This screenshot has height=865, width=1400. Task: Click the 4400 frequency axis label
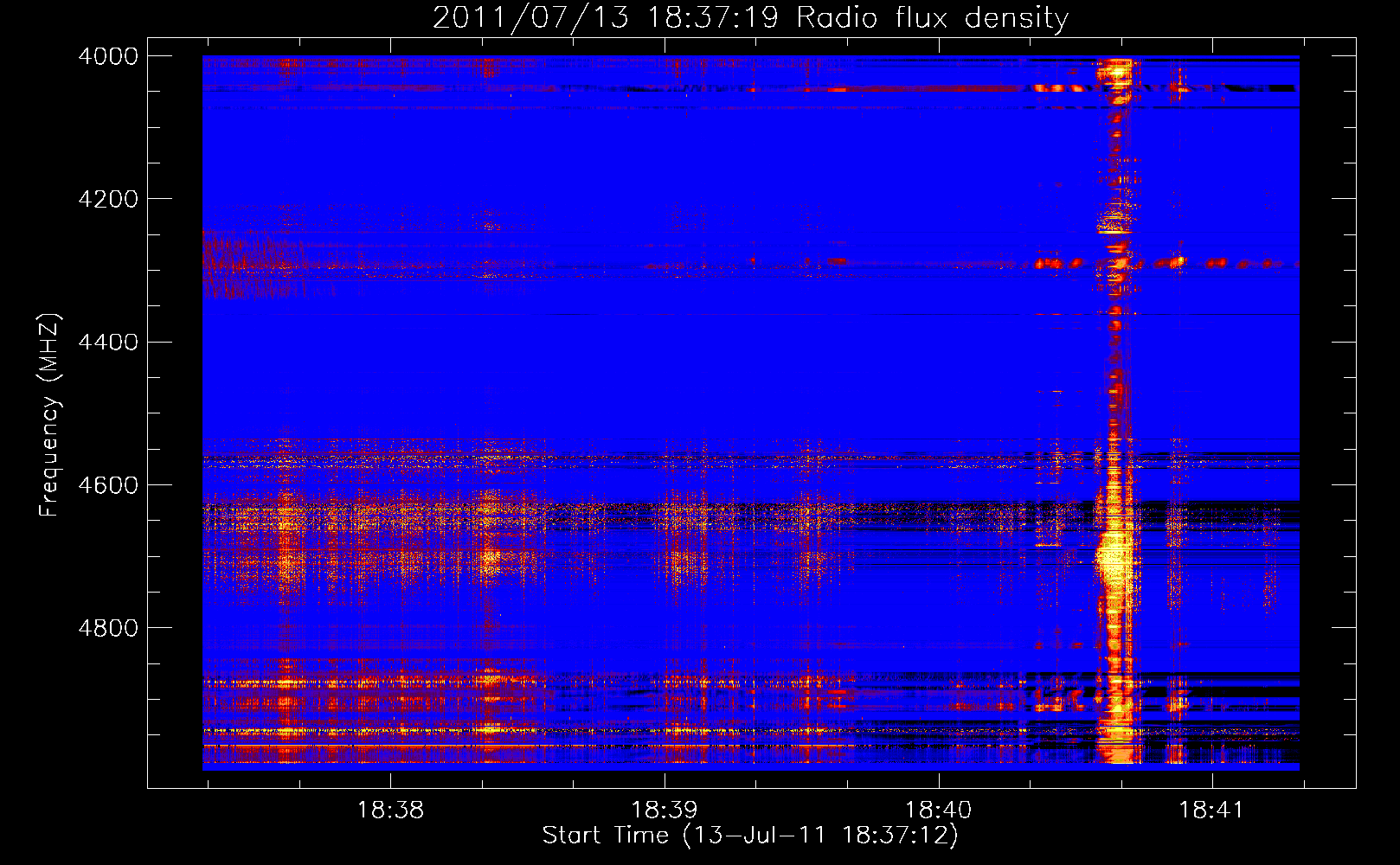pyautogui.click(x=108, y=343)
